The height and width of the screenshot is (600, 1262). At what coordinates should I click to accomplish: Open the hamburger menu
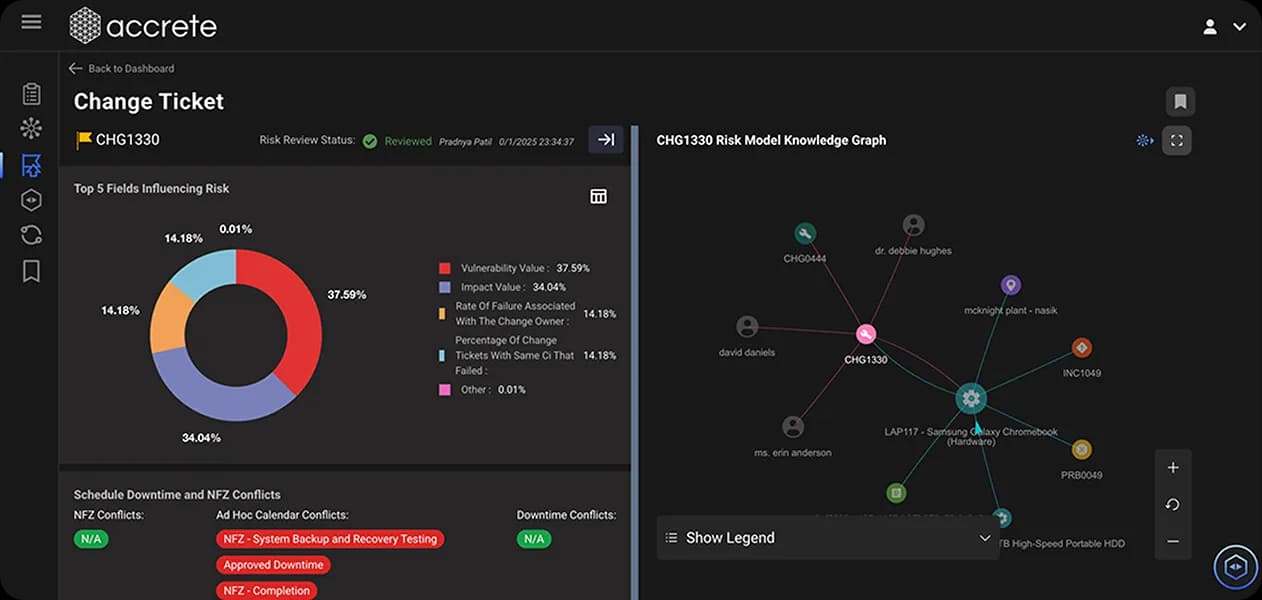pyautogui.click(x=31, y=21)
